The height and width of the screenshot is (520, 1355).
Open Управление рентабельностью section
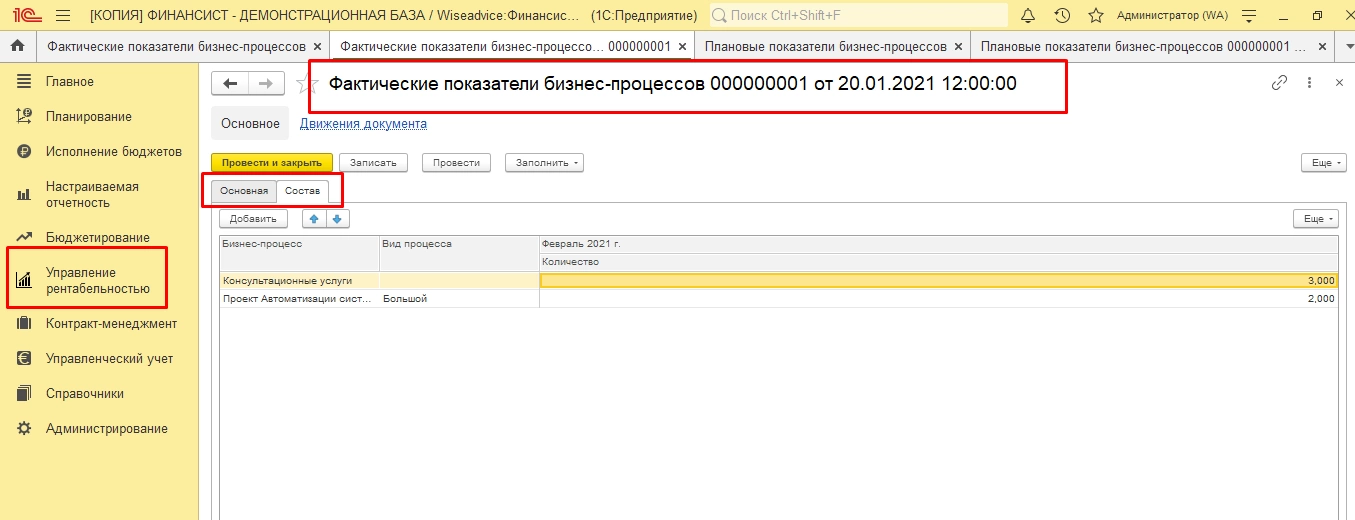pos(97,280)
